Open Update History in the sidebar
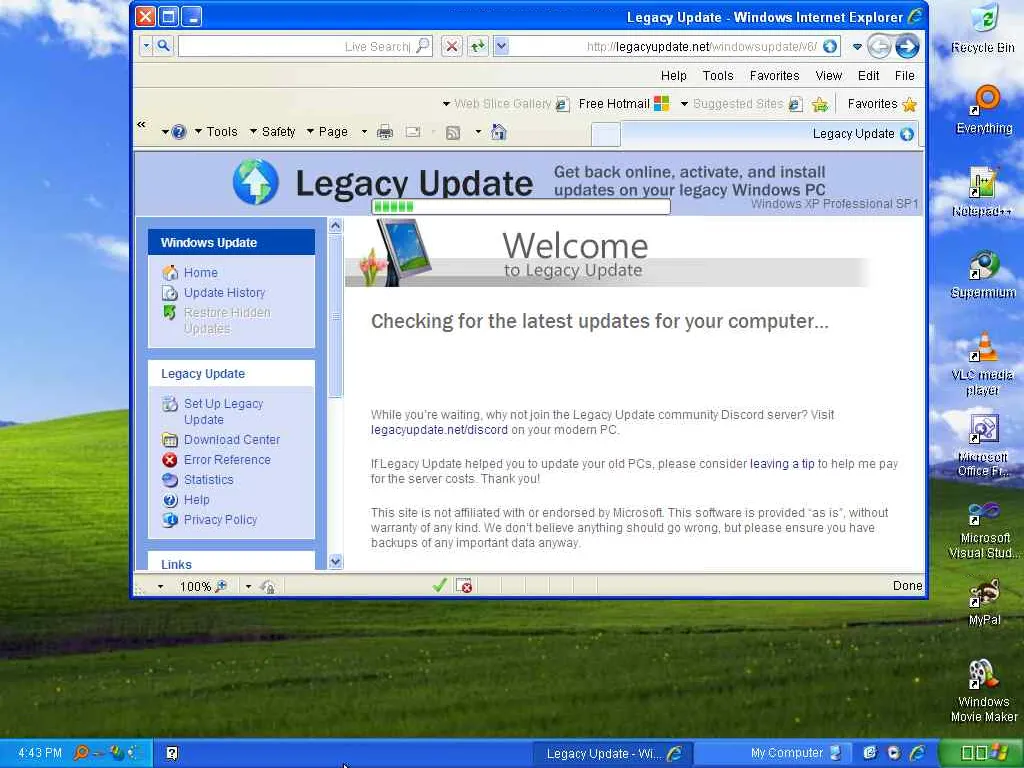The height and width of the screenshot is (768, 1024). (224, 293)
